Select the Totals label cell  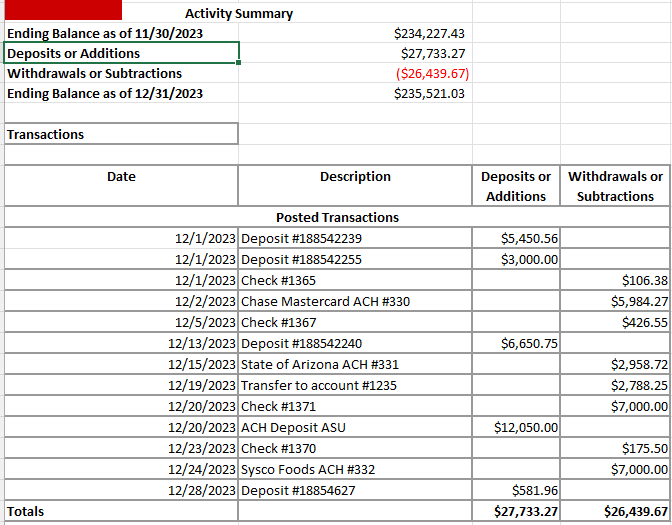click(x=121, y=511)
